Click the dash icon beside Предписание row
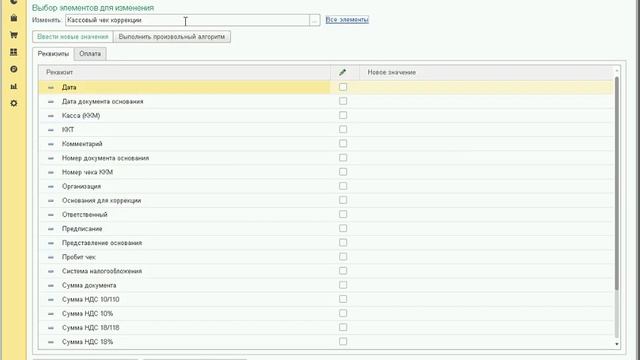640x360 pixels. [x=51, y=229]
